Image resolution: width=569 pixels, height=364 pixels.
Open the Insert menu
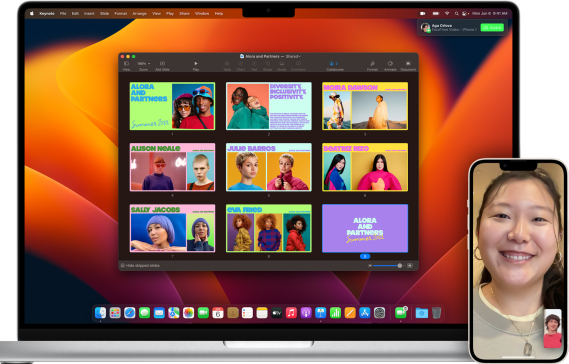89,13
